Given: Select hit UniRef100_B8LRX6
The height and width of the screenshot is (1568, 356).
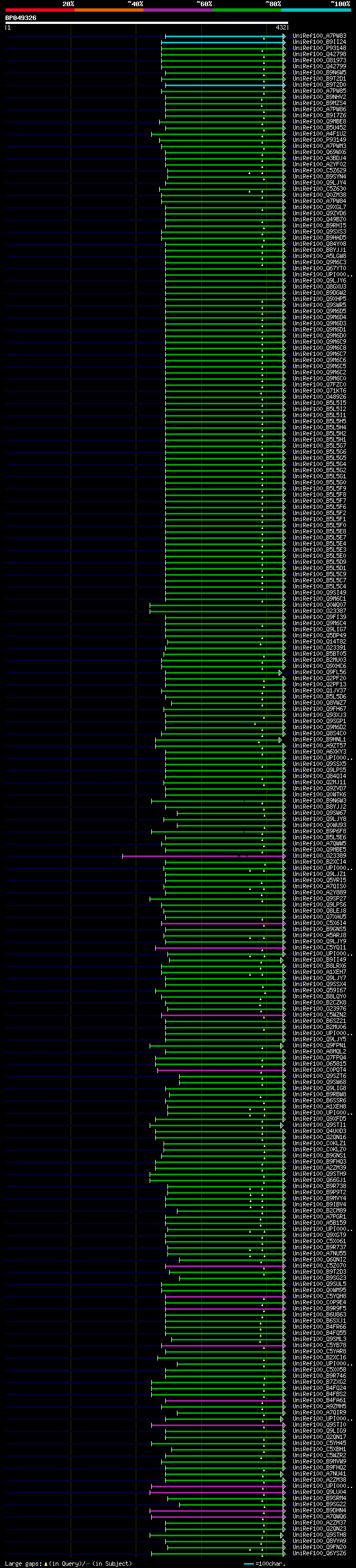Looking at the screenshot, I should click(319, 966).
